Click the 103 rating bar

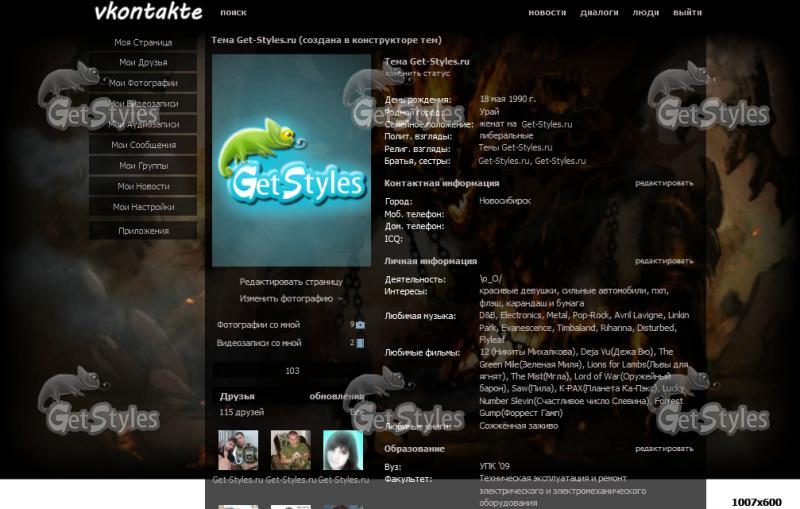click(292, 371)
